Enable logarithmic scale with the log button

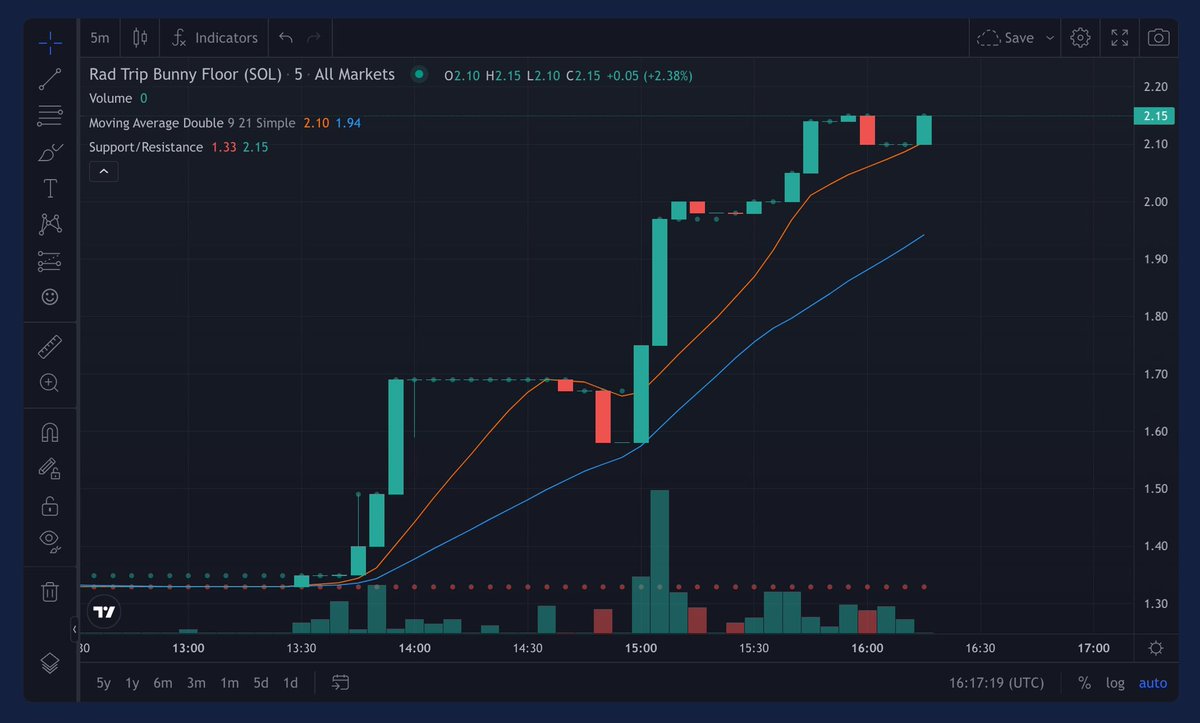(1116, 682)
